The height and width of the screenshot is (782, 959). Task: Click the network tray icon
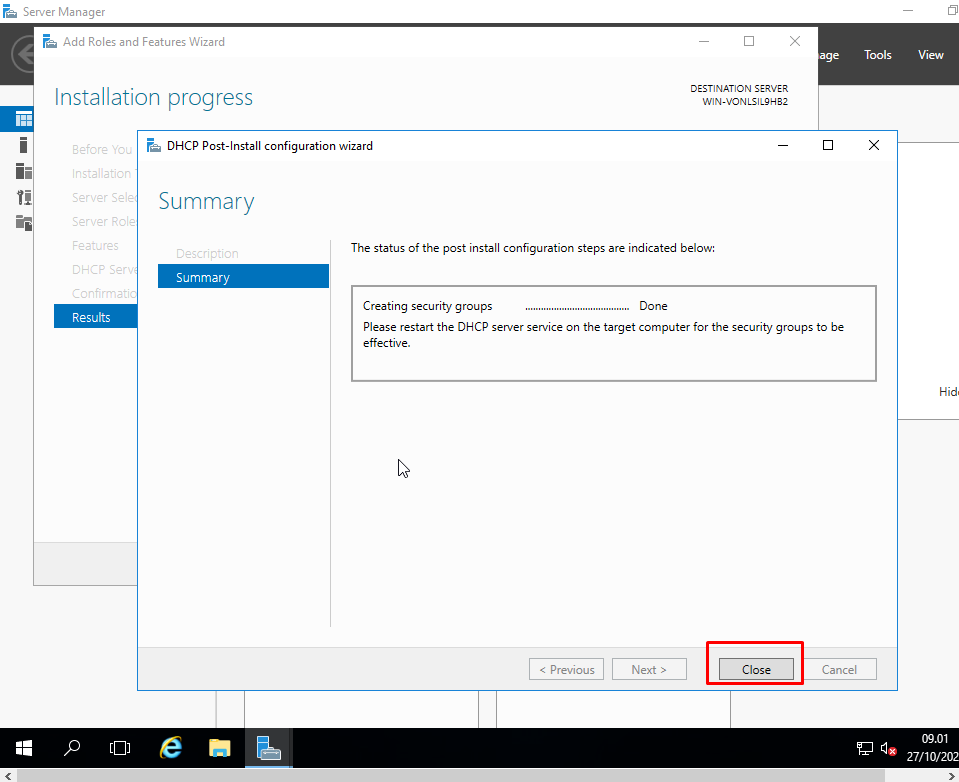(864, 748)
